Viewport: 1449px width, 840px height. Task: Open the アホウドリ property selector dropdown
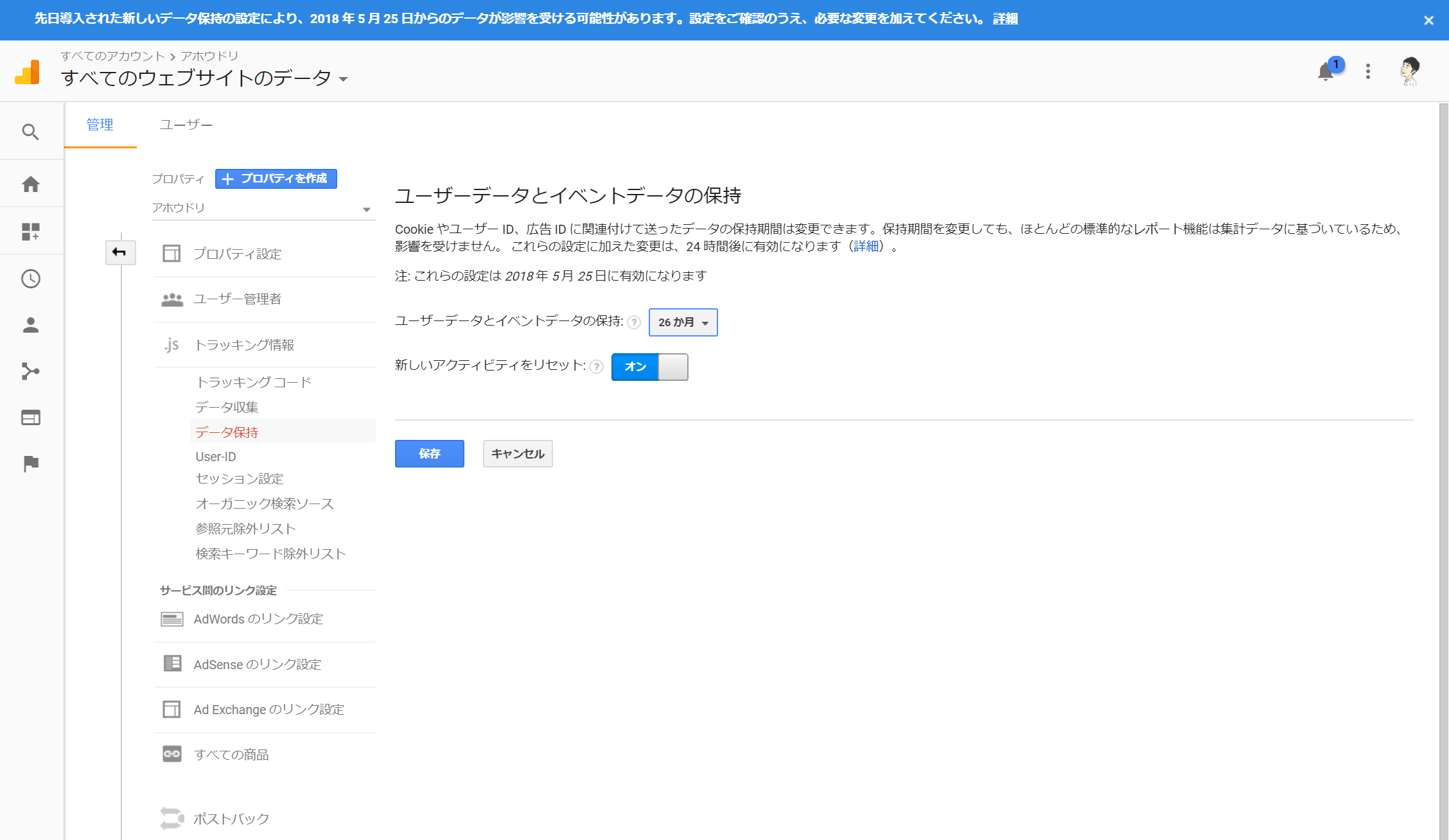tap(263, 208)
